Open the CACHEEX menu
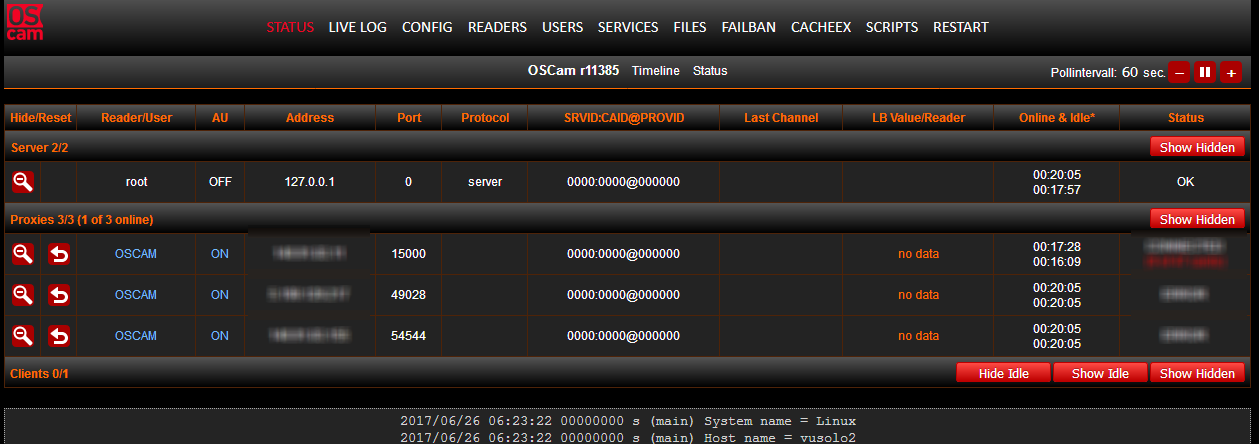Screen dimensions: 1260x444 click(x=821, y=27)
